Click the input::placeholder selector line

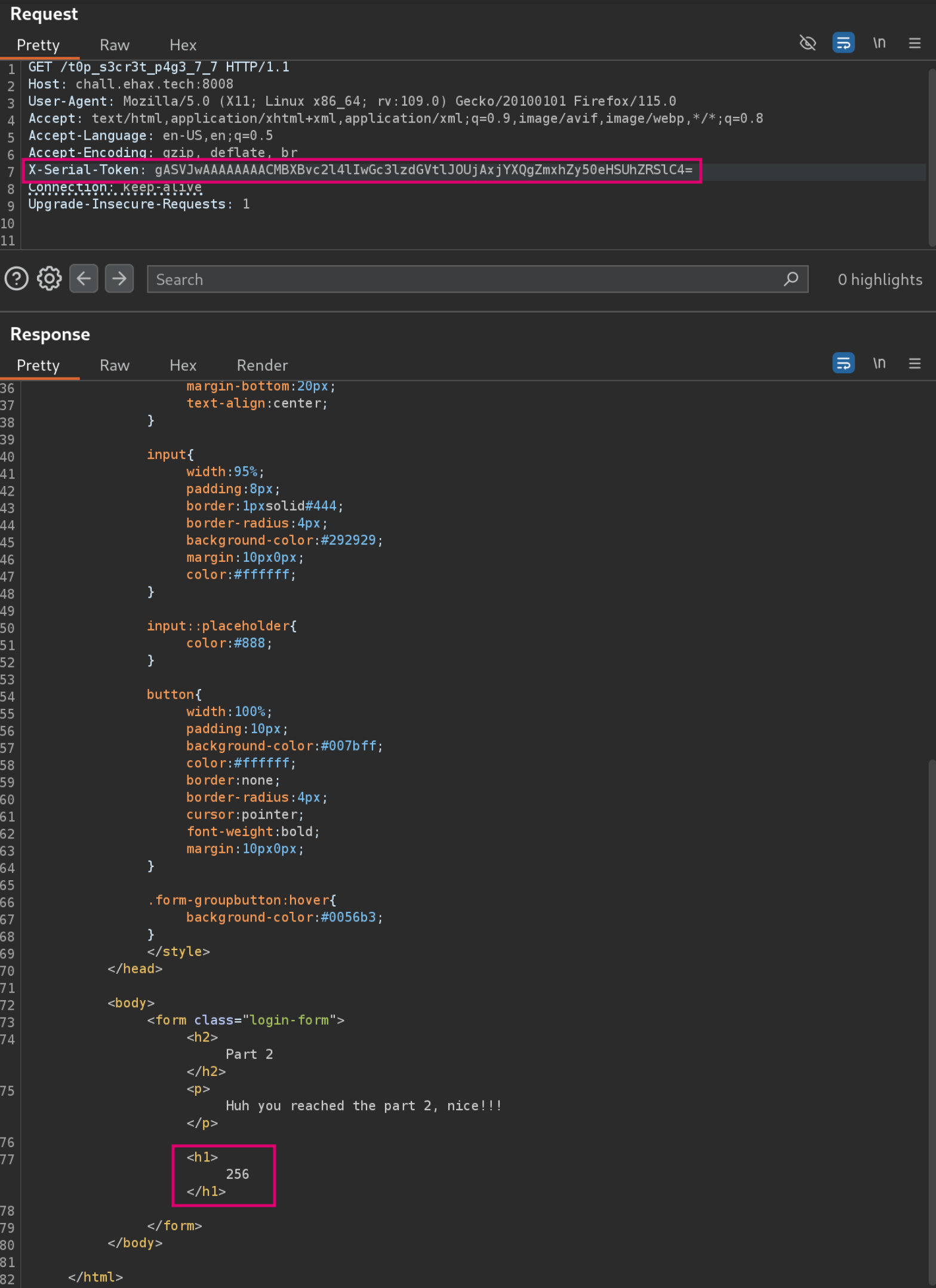tap(221, 626)
